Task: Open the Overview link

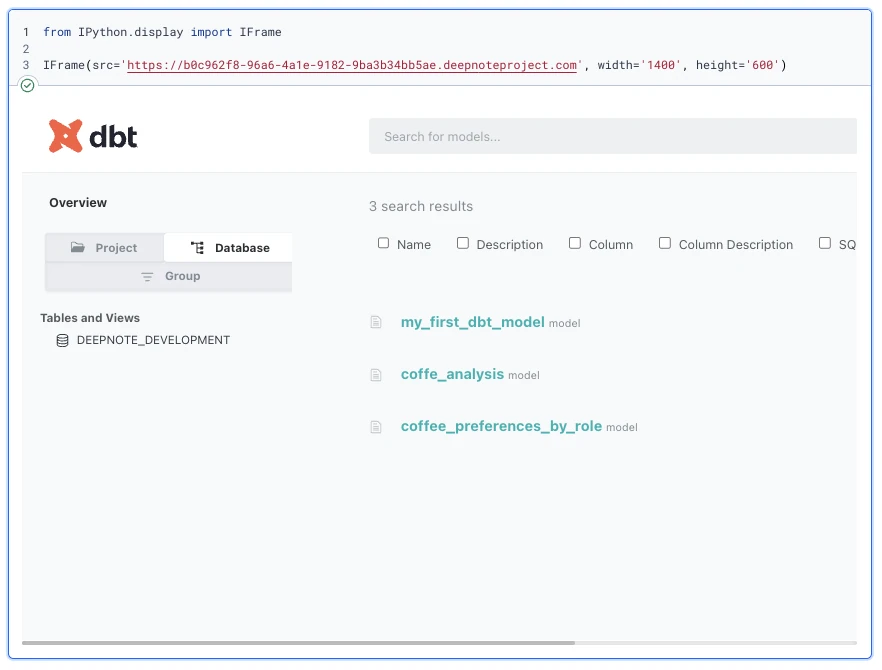Action: 78,203
